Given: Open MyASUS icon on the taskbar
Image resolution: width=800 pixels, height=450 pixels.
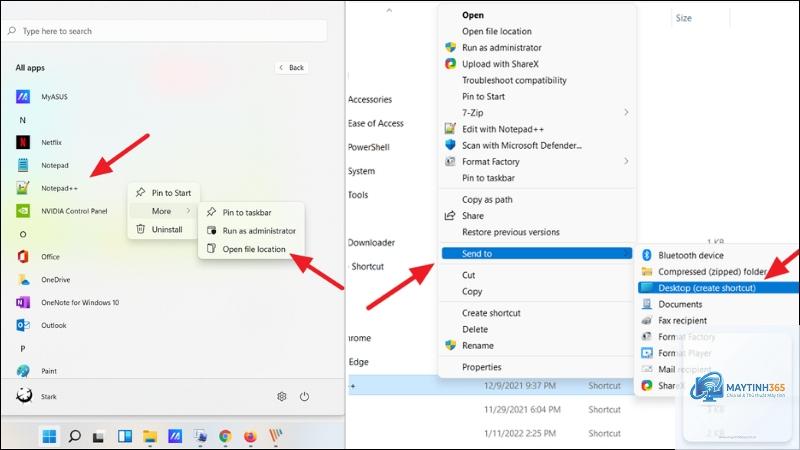Looking at the screenshot, I should (175, 436).
